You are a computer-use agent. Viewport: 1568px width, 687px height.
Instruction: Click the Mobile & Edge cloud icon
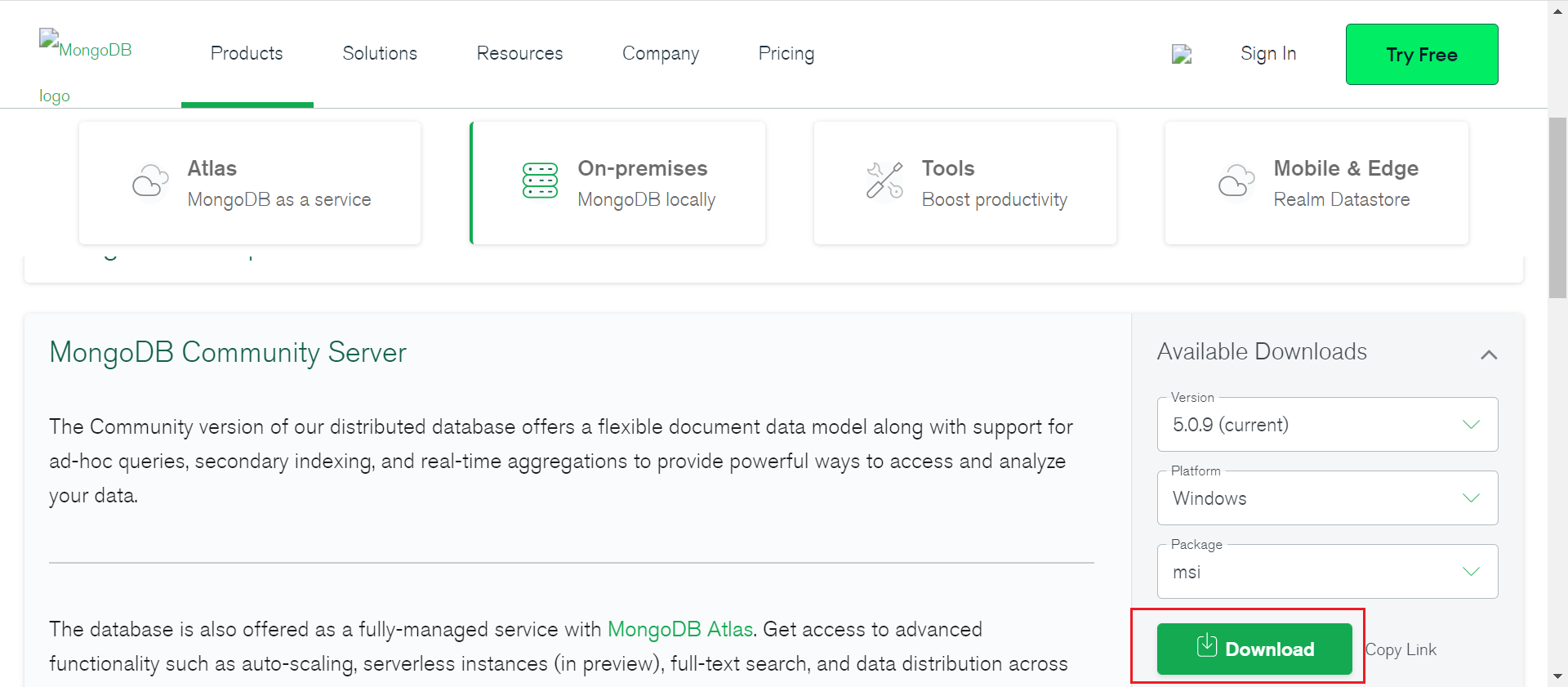pyautogui.click(x=1236, y=181)
